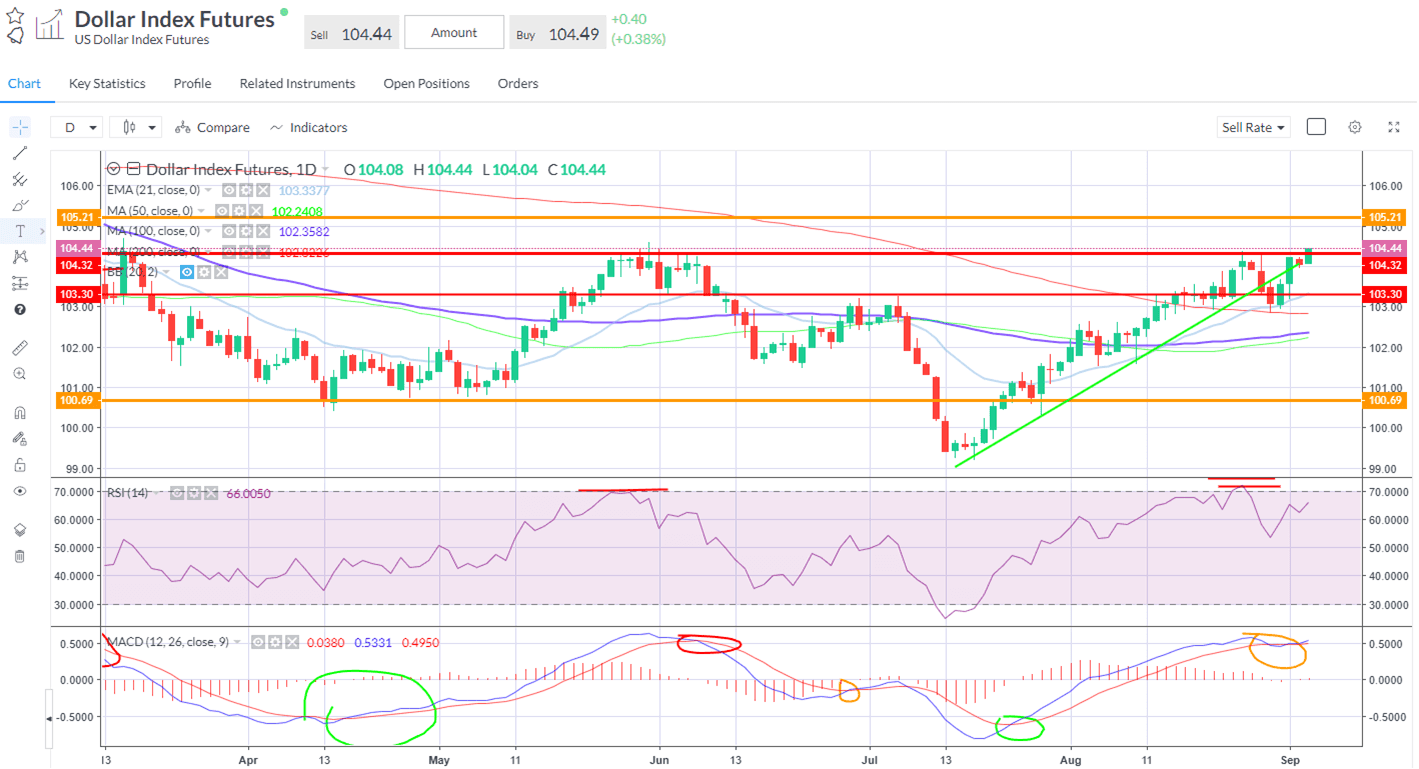Add instrument to favorites star icon
1419x769 pixels.
pyautogui.click(x=15, y=15)
